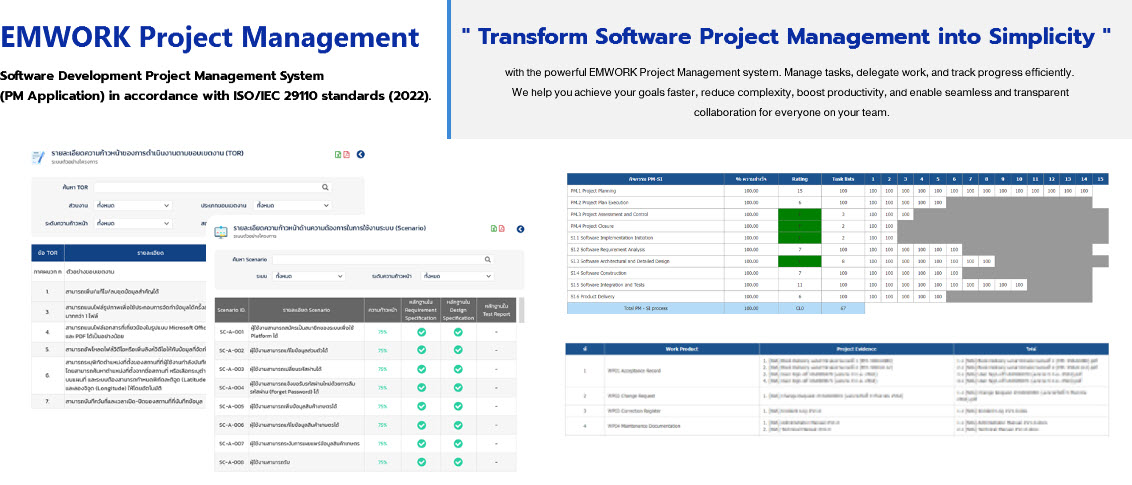Screen dimensions: 1132x485
Task: Open the ระบบ dropdown in Scenario filters
Action: pyautogui.click(x=310, y=276)
